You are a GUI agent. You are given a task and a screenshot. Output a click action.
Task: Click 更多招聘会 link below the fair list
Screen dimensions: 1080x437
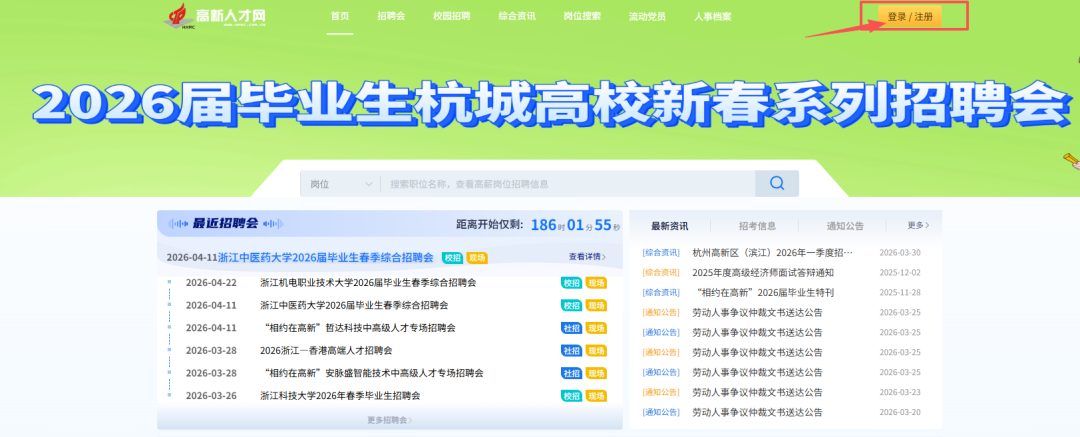coord(390,420)
